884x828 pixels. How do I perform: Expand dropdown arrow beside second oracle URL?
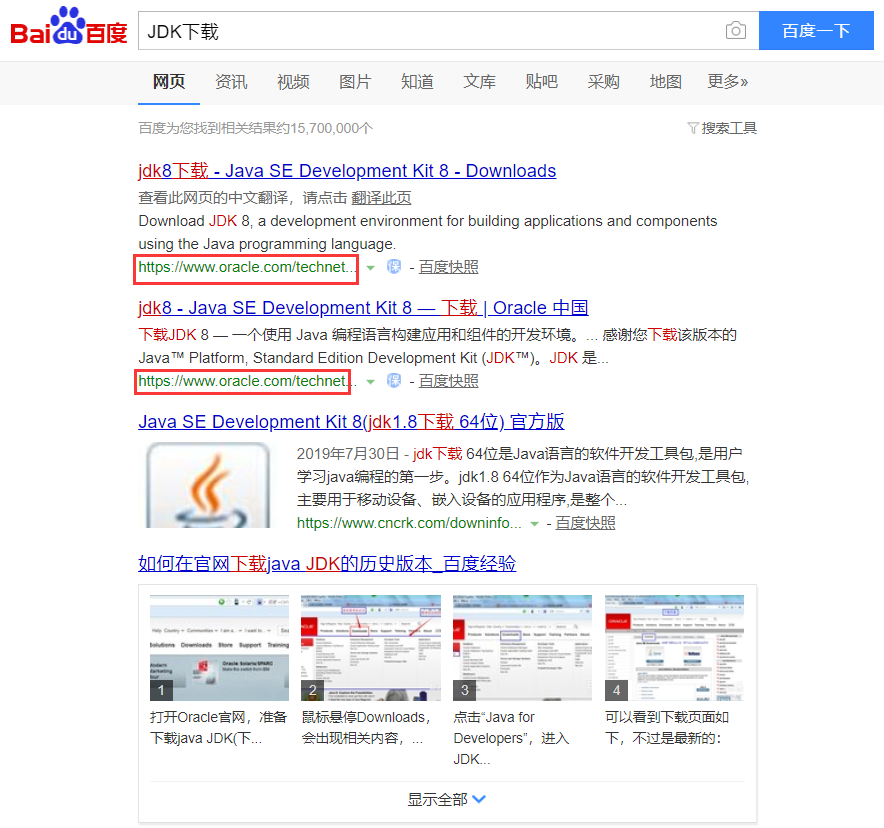370,382
